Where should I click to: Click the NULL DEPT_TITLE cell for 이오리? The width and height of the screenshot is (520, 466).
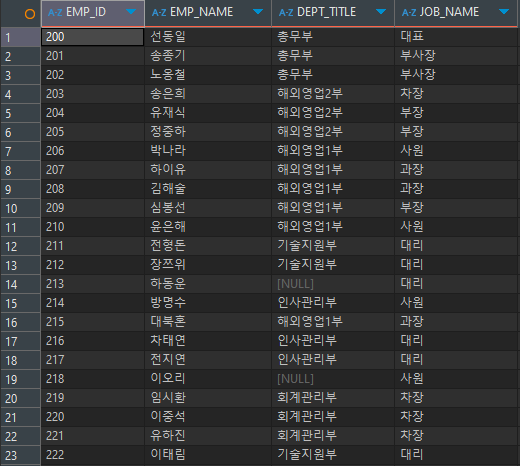point(333,379)
